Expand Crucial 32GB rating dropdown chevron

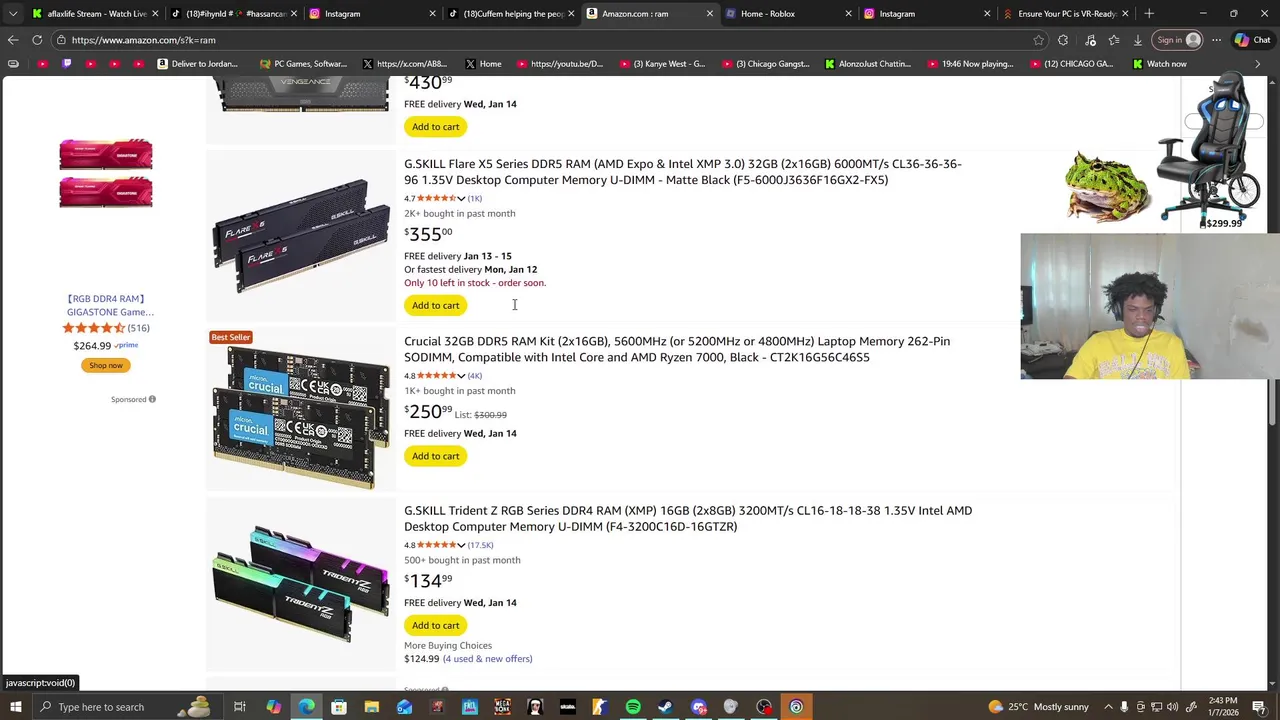(x=461, y=375)
